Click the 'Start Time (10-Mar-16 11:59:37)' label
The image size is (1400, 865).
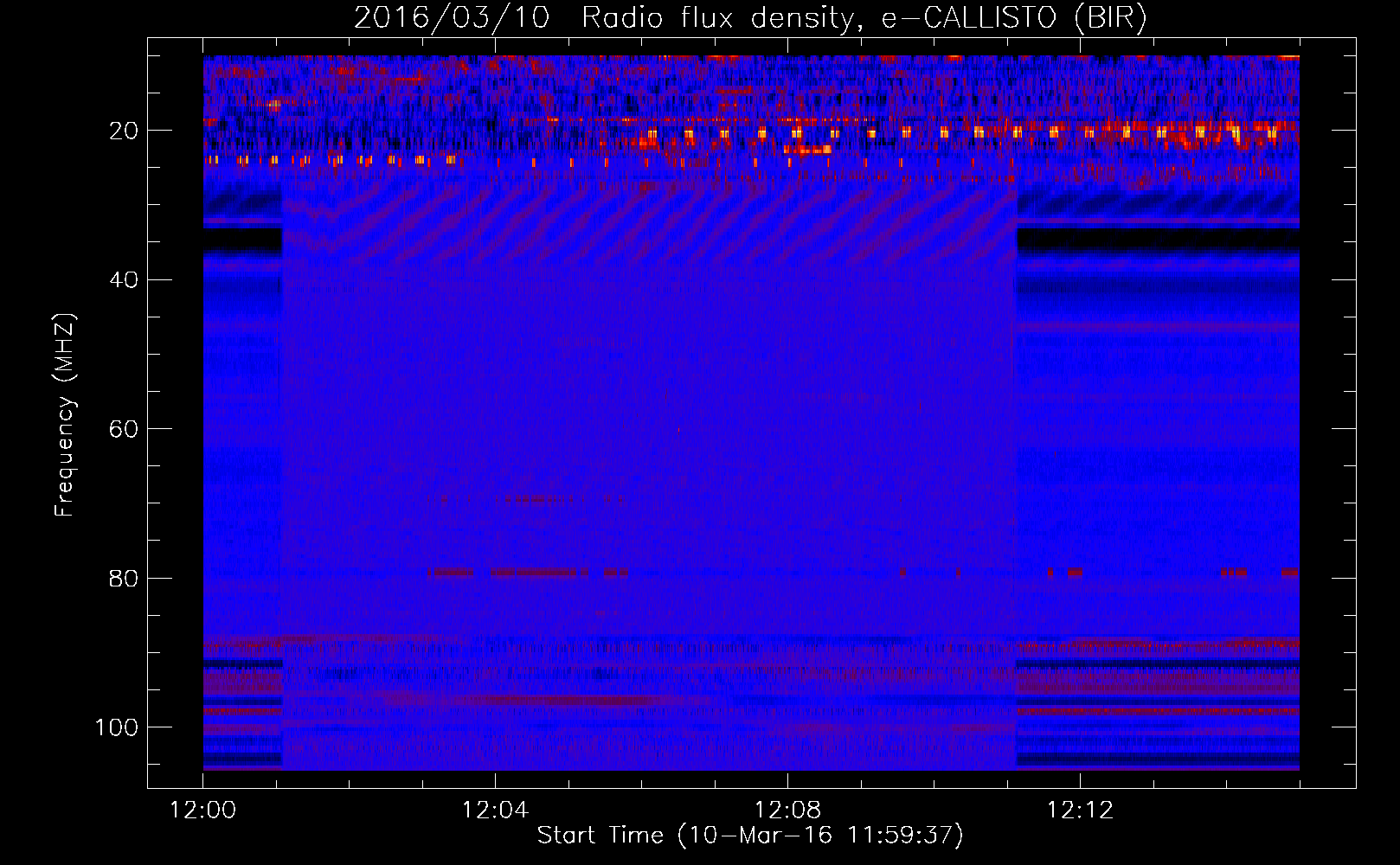pos(750,836)
